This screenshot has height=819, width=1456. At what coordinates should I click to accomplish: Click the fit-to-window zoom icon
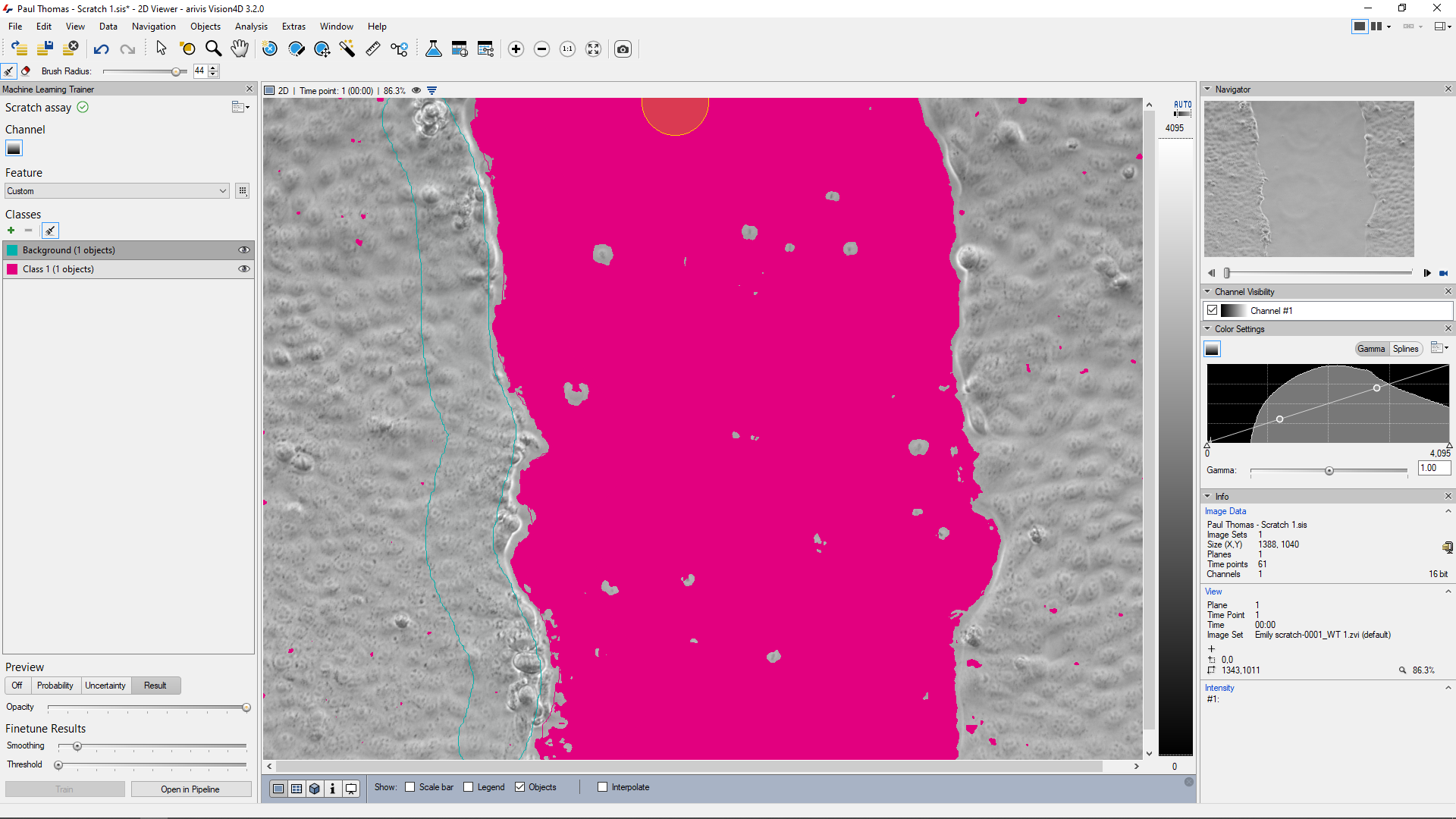(x=593, y=49)
